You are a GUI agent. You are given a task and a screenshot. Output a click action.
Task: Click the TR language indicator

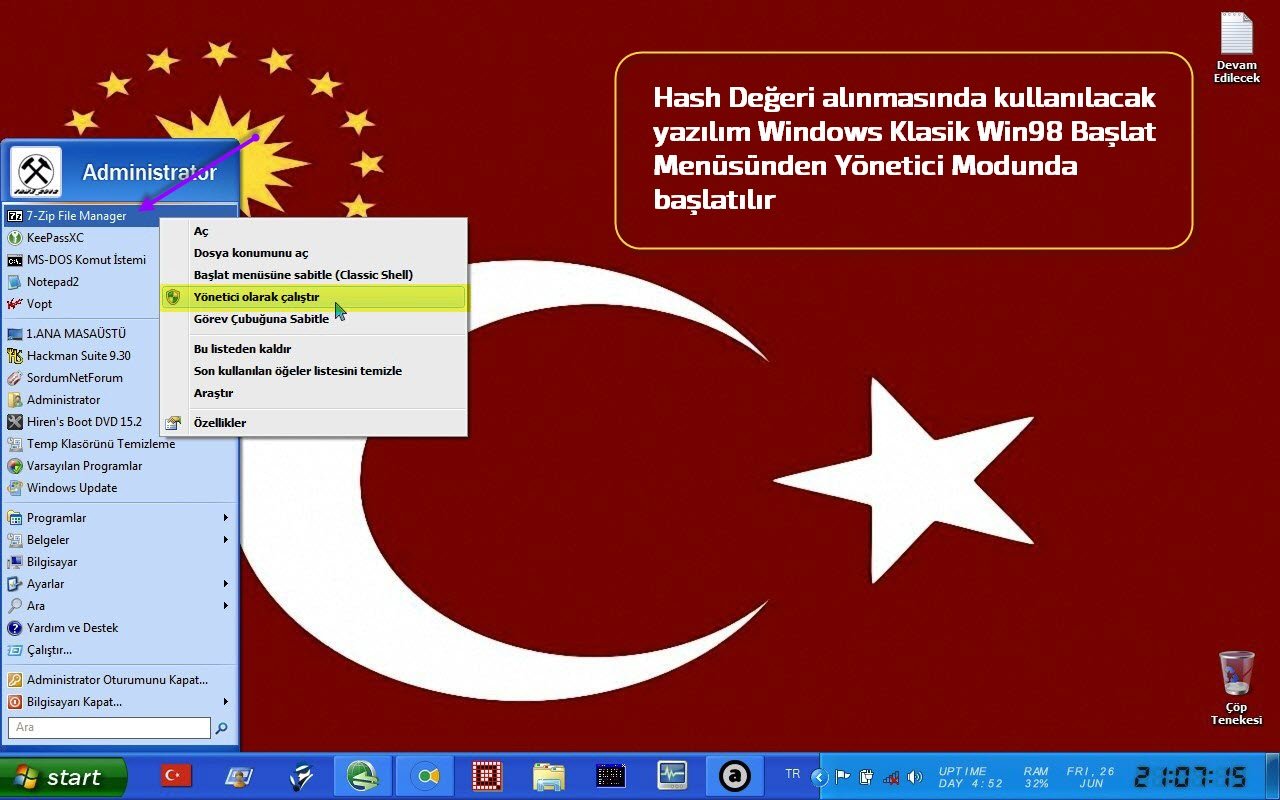tap(793, 774)
